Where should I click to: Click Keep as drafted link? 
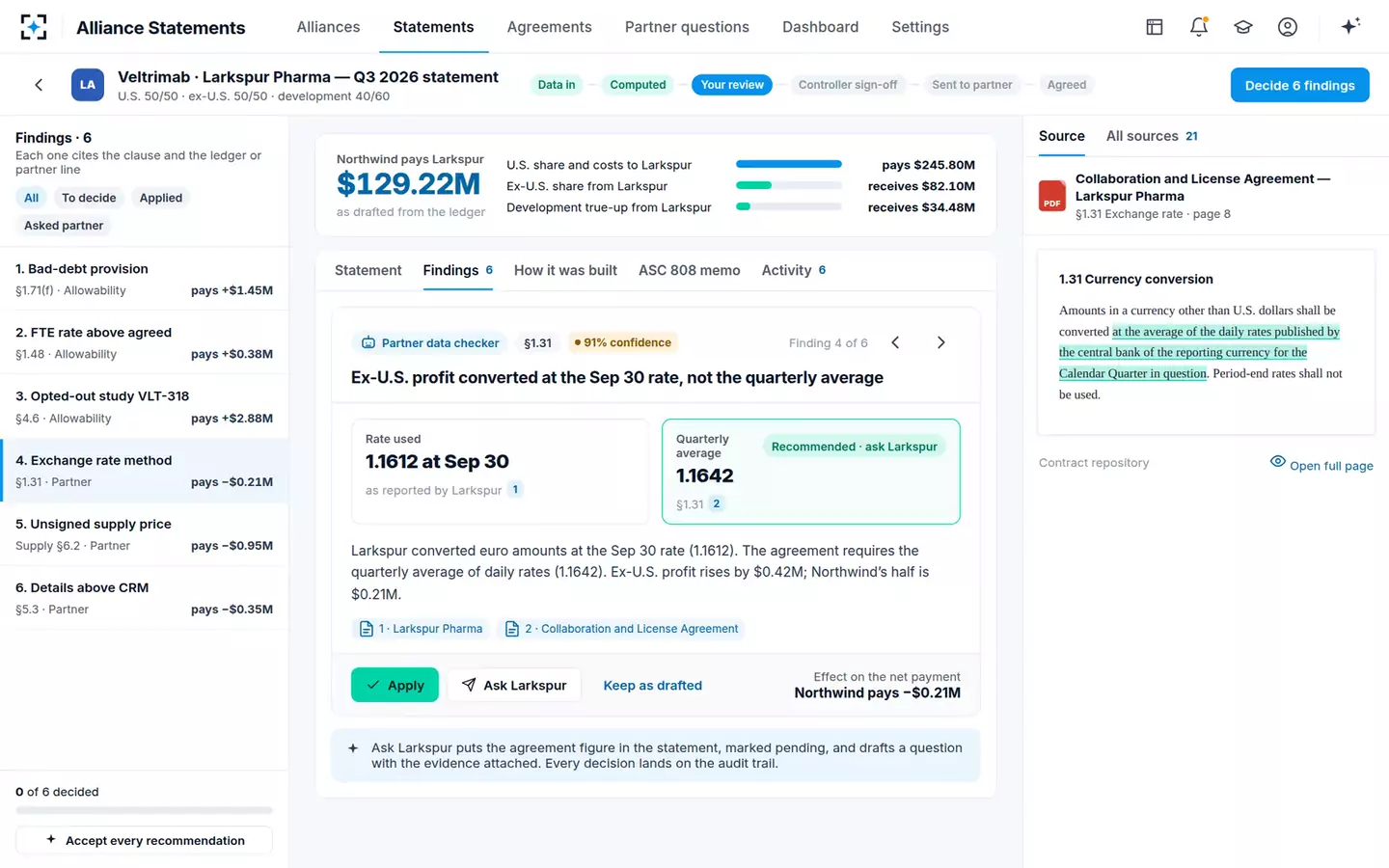(653, 685)
